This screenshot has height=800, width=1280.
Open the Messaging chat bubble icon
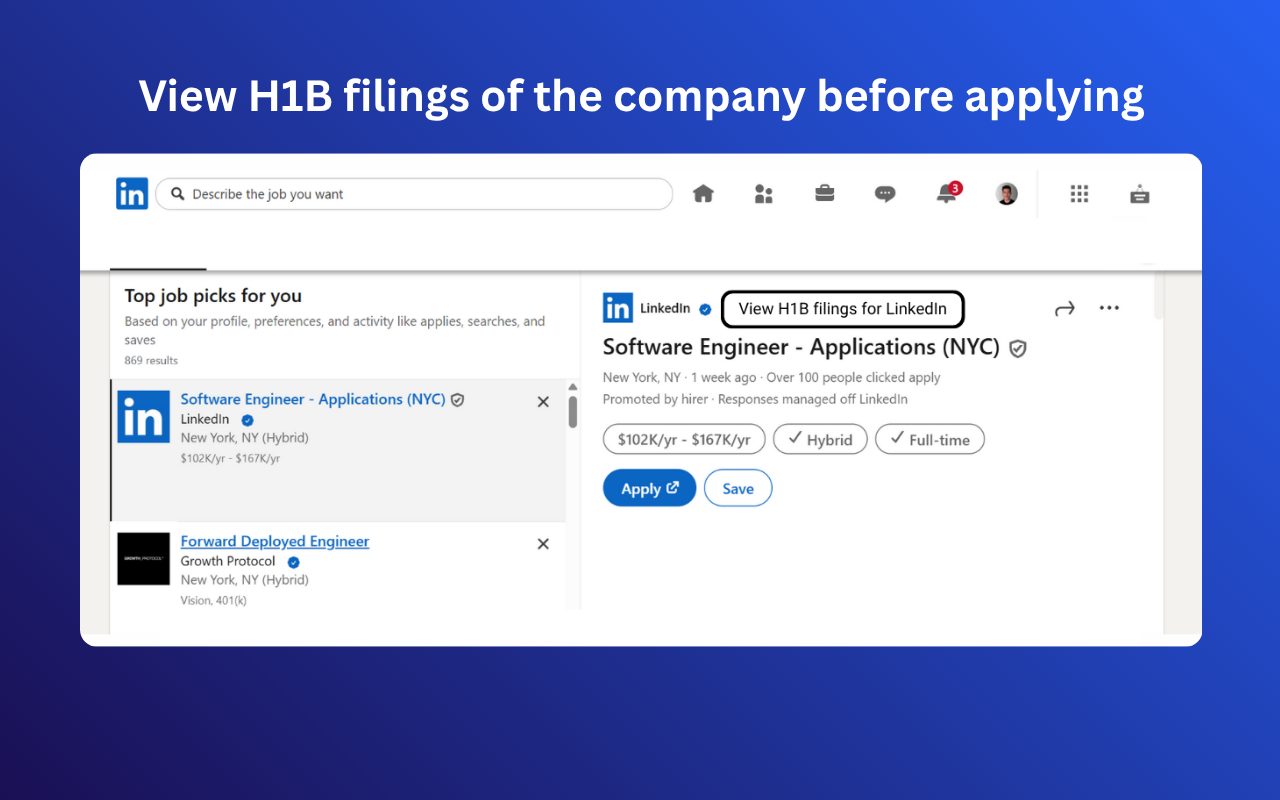click(x=885, y=194)
